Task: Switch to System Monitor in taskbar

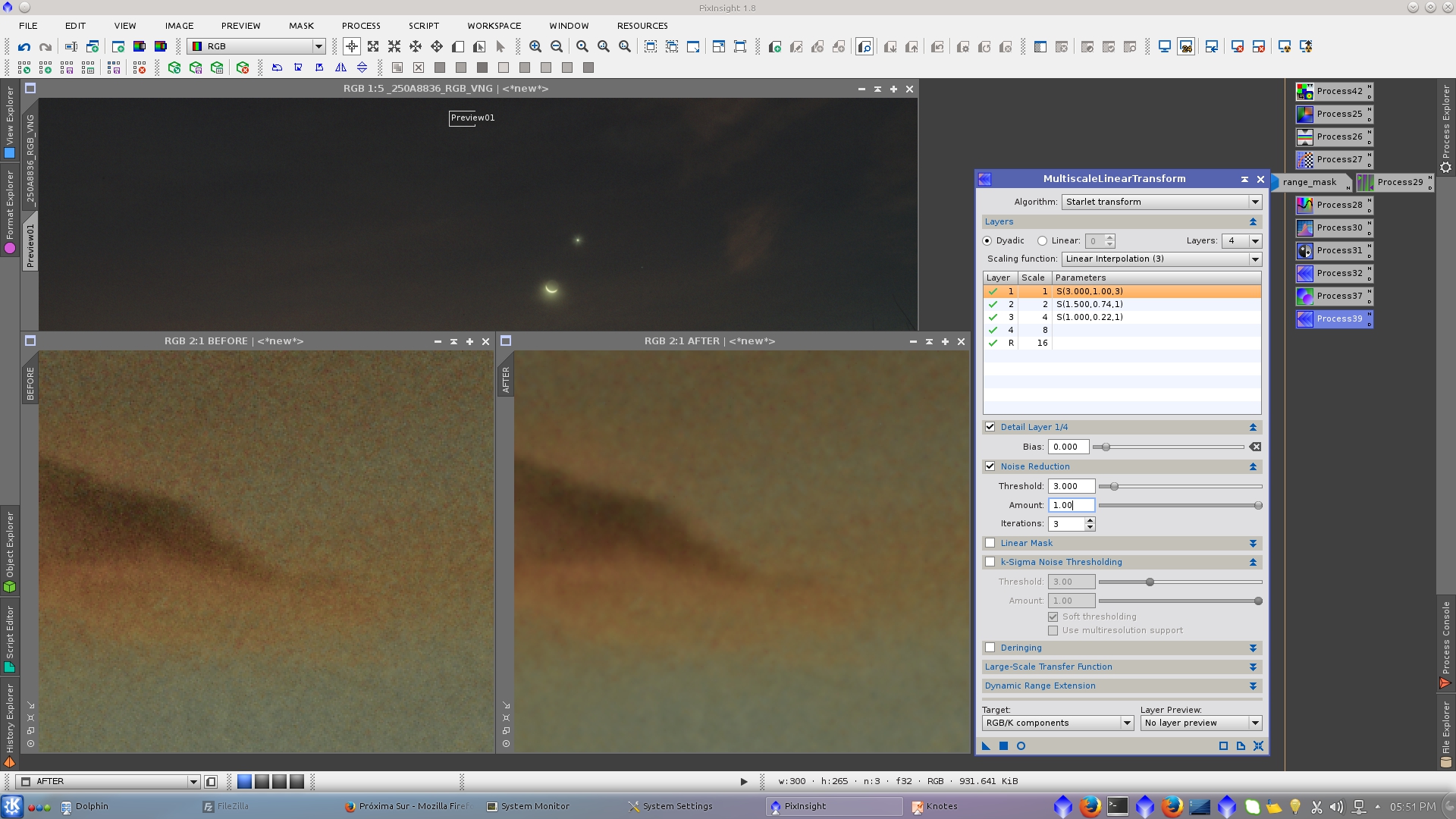Action: [x=528, y=806]
